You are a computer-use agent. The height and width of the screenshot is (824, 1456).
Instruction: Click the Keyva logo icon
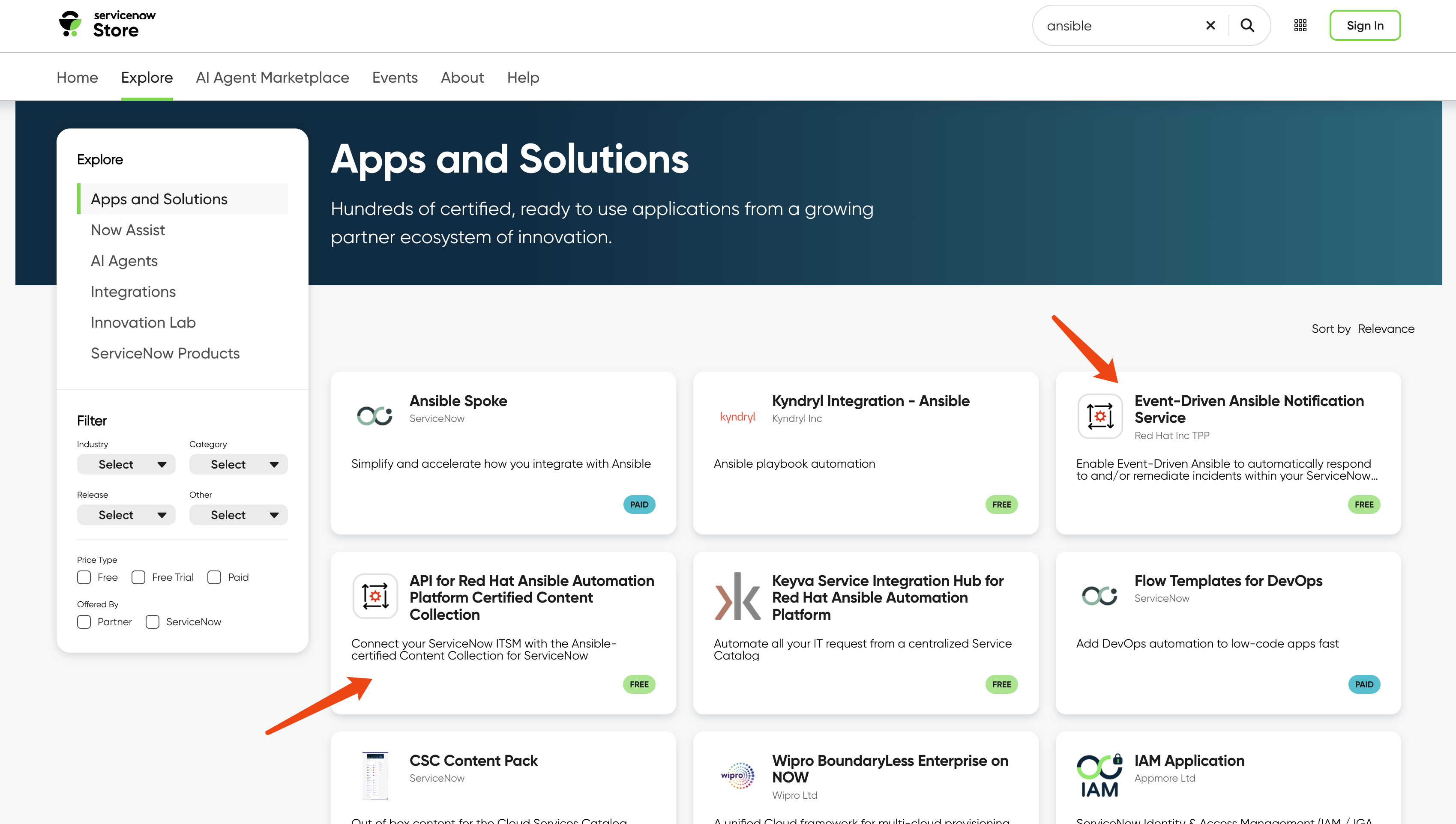737,597
